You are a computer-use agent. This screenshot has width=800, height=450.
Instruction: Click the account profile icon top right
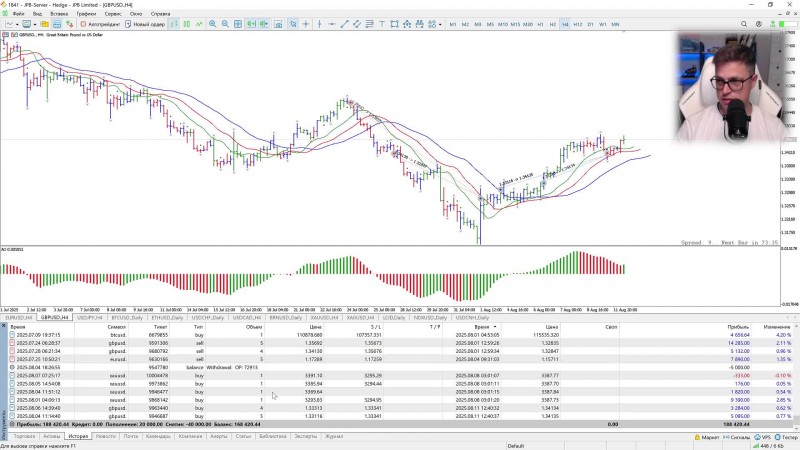[x=759, y=24]
